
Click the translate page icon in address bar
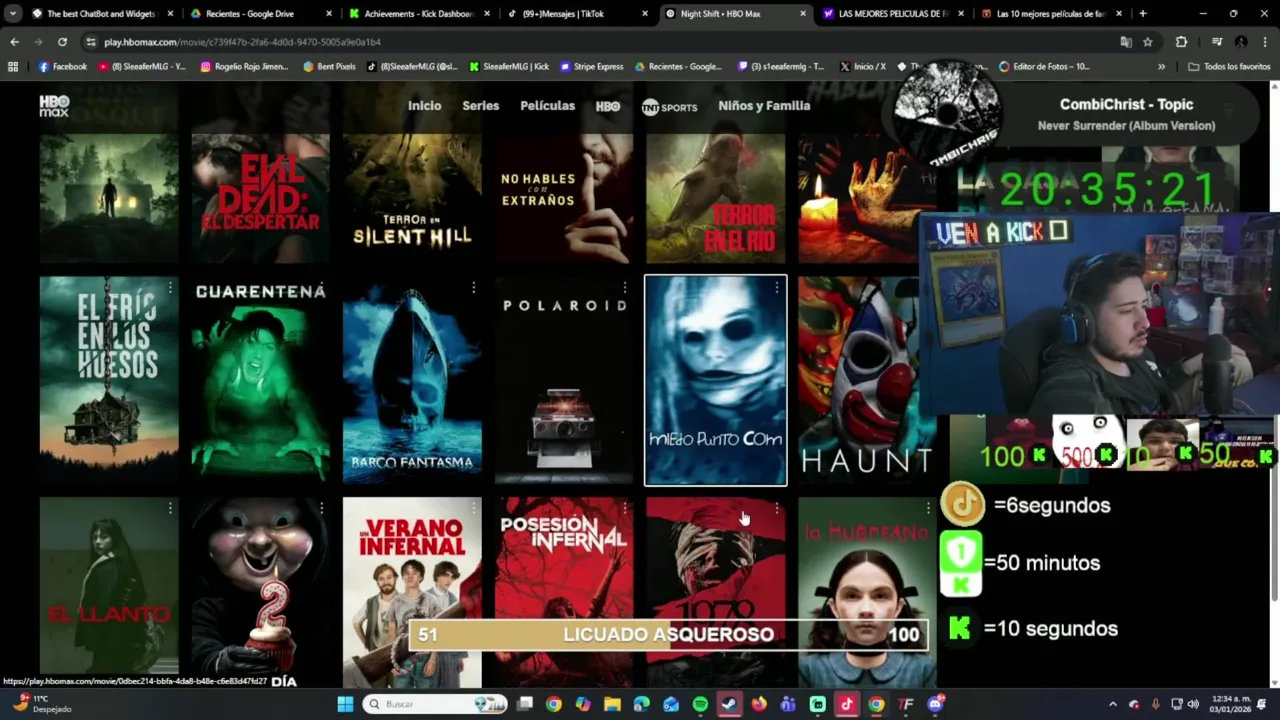pyautogui.click(x=1126, y=42)
